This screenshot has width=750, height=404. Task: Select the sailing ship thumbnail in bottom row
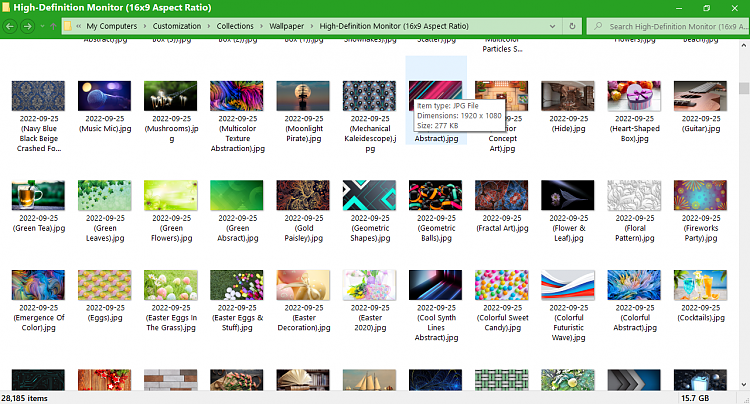pyautogui.click(x=369, y=380)
